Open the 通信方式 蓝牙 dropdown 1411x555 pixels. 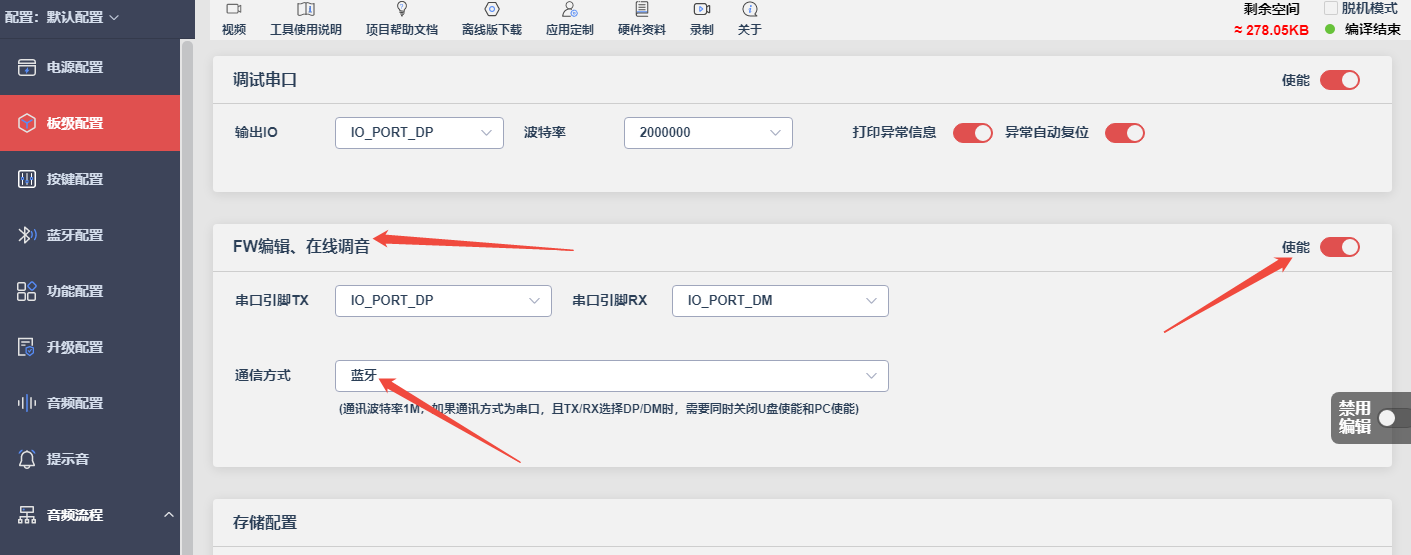click(x=612, y=376)
